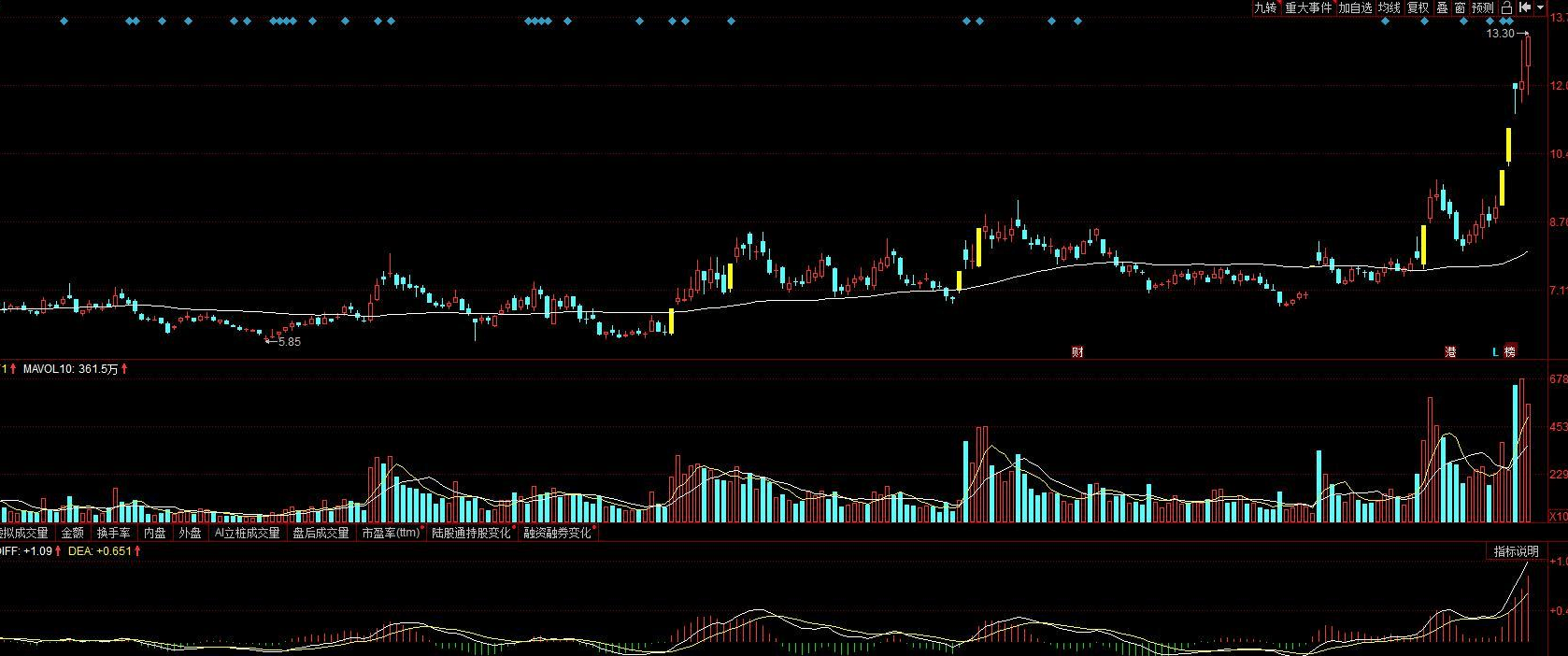The height and width of the screenshot is (656, 1568).
Task: Click the padlock lock-chart icon
Action: click(1507, 7)
